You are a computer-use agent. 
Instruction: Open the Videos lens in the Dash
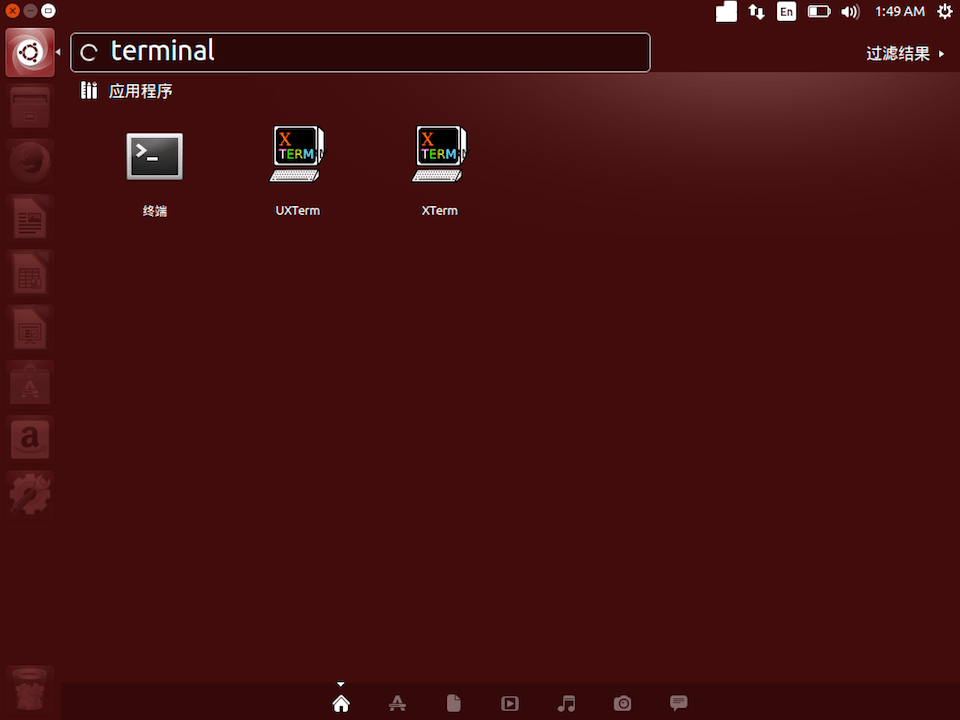coord(510,703)
